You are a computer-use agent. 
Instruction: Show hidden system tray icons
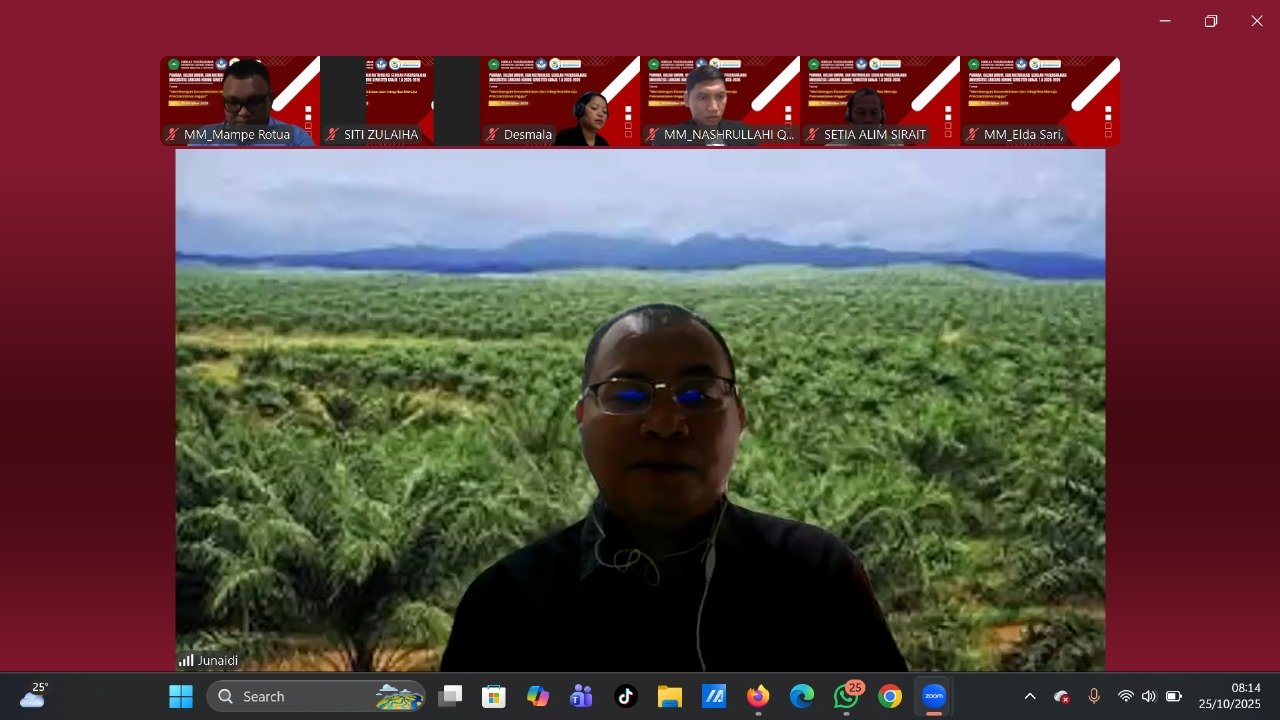pyautogui.click(x=1030, y=696)
